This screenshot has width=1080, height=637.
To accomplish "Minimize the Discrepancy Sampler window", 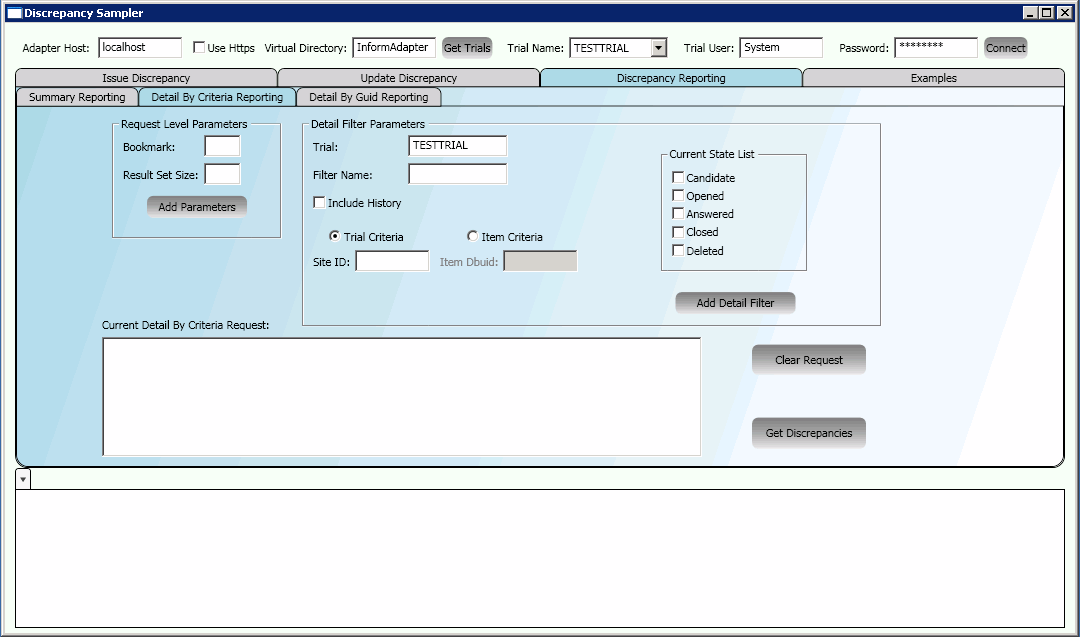I will point(1030,12).
